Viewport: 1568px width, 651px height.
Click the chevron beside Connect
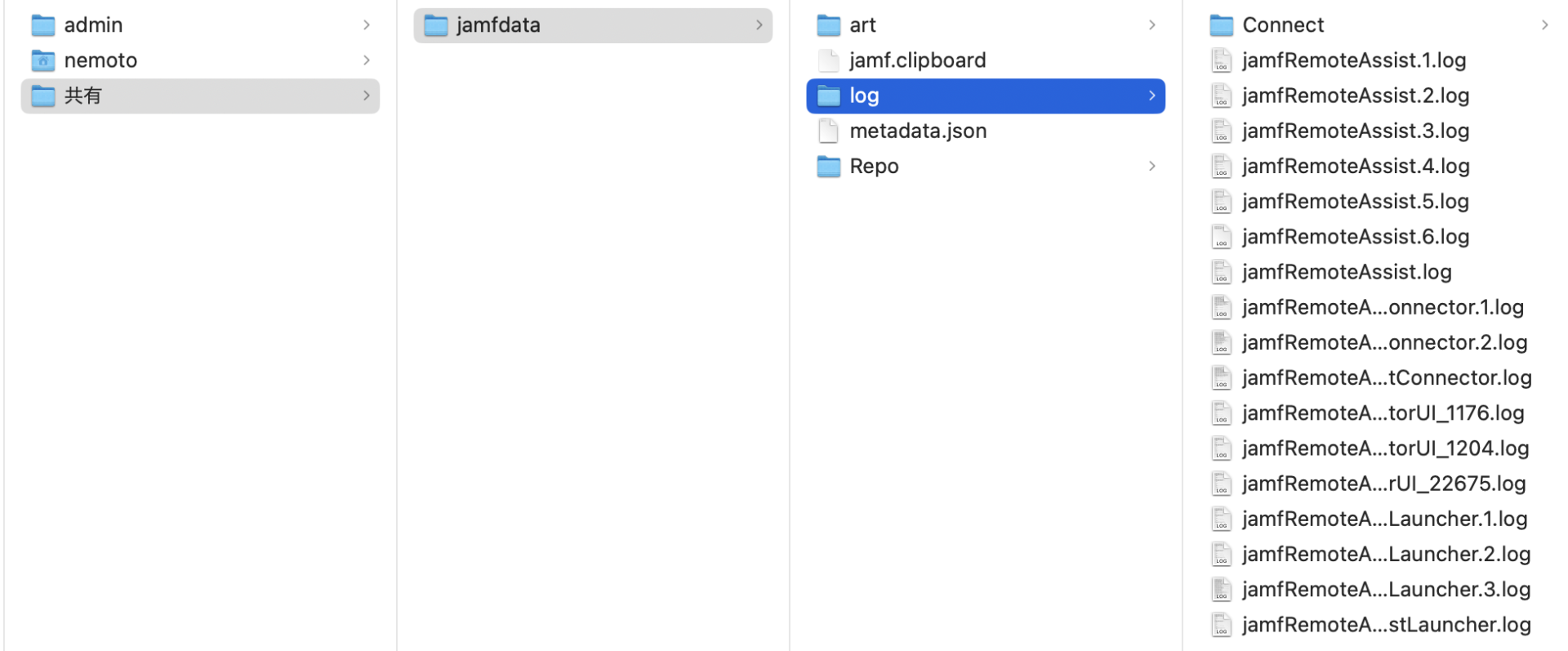[x=1544, y=25]
